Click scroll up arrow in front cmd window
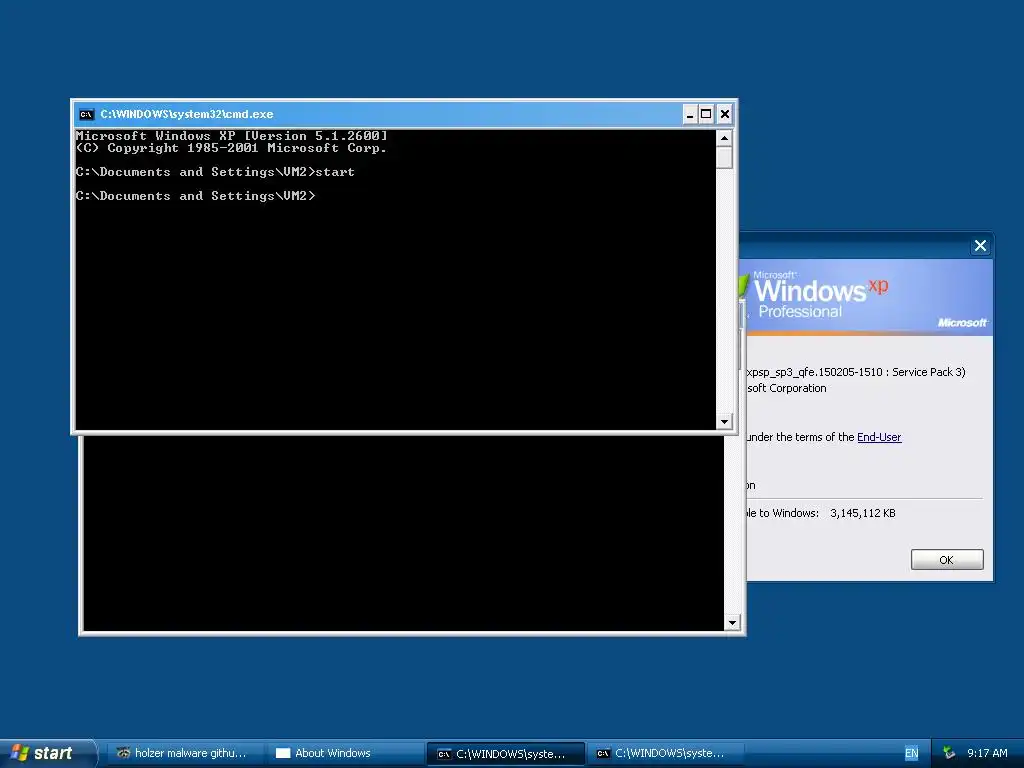Viewport: 1024px width, 768px height. [724, 138]
